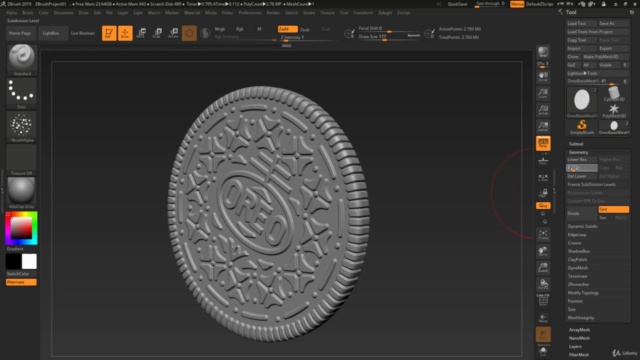640x360 pixels.
Task: Toggle the orange XYZ rotation button
Action: [x=543, y=206]
